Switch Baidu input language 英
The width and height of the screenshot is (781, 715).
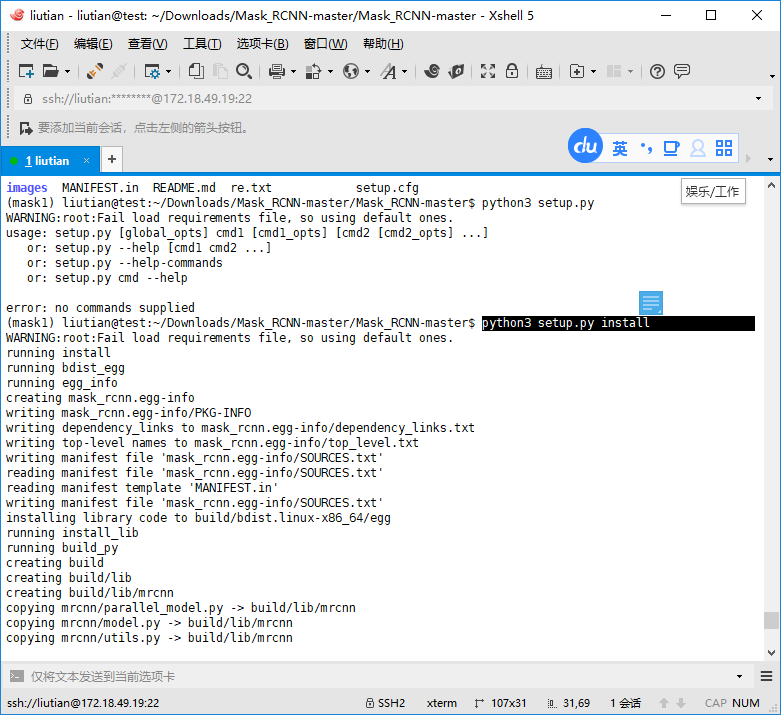point(620,148)
